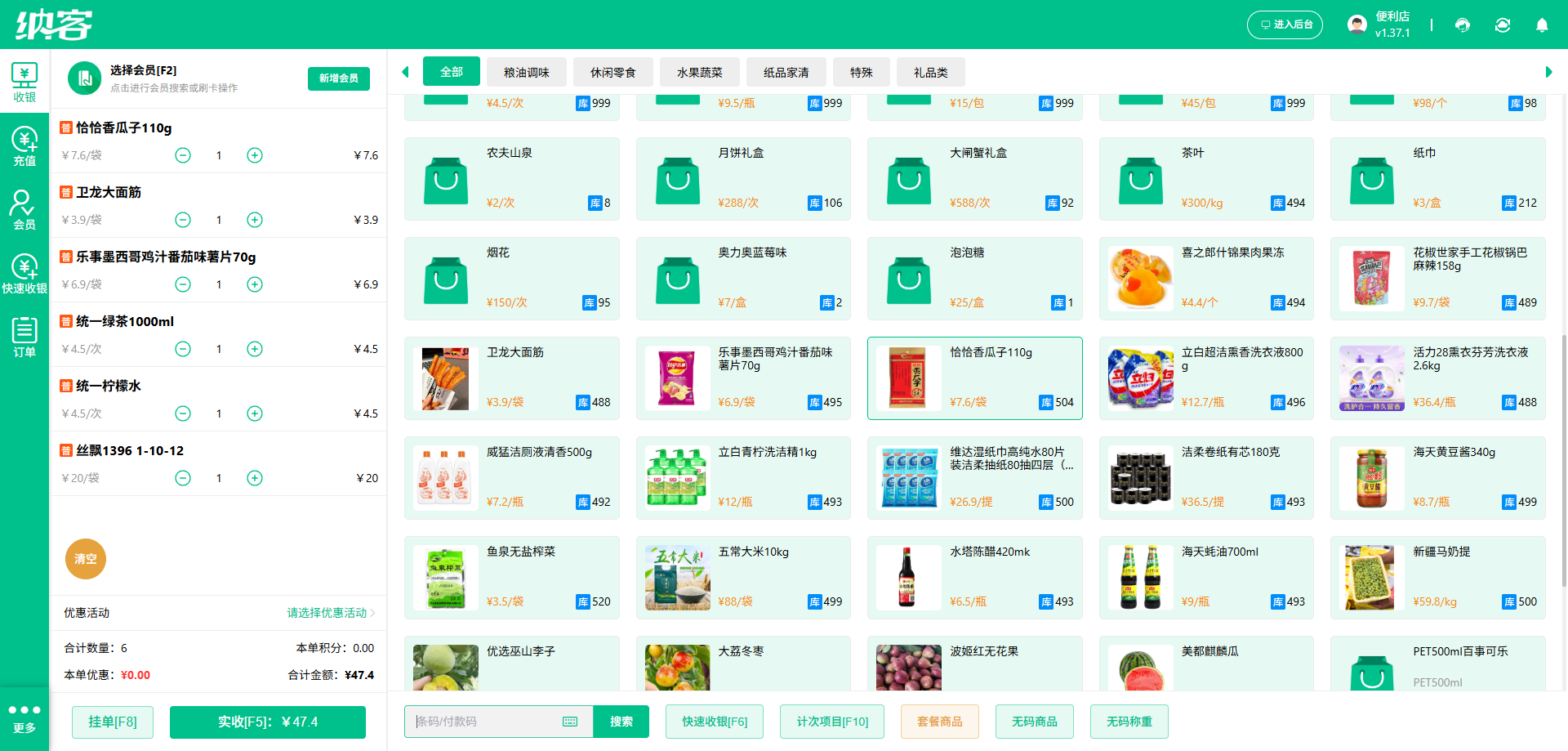
Task: Add 海天黄豆酱340g product card to cart
Action: click(x=1438, y=478)
